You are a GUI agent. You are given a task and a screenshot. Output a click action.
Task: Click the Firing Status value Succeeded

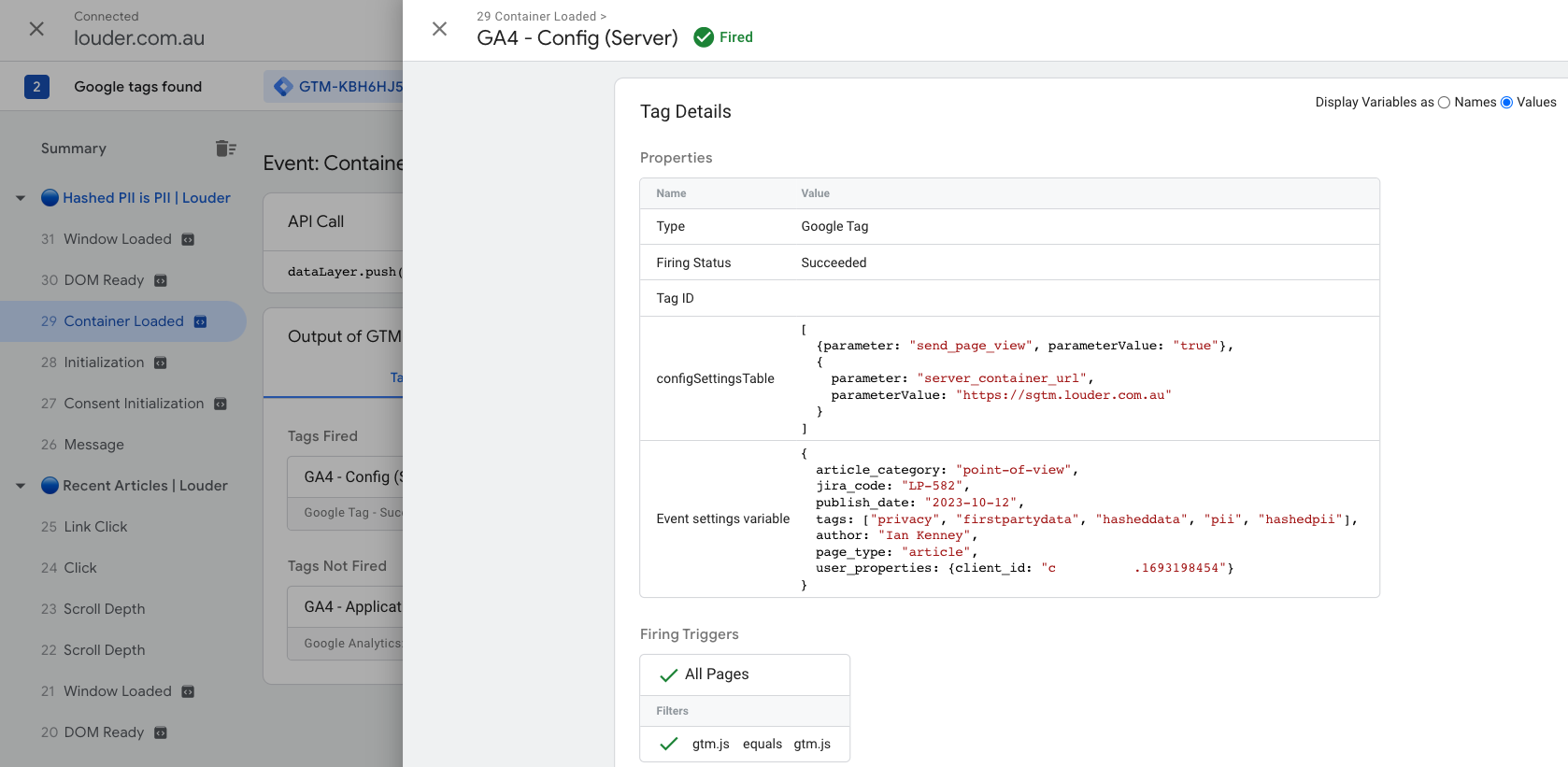(834, 263)
